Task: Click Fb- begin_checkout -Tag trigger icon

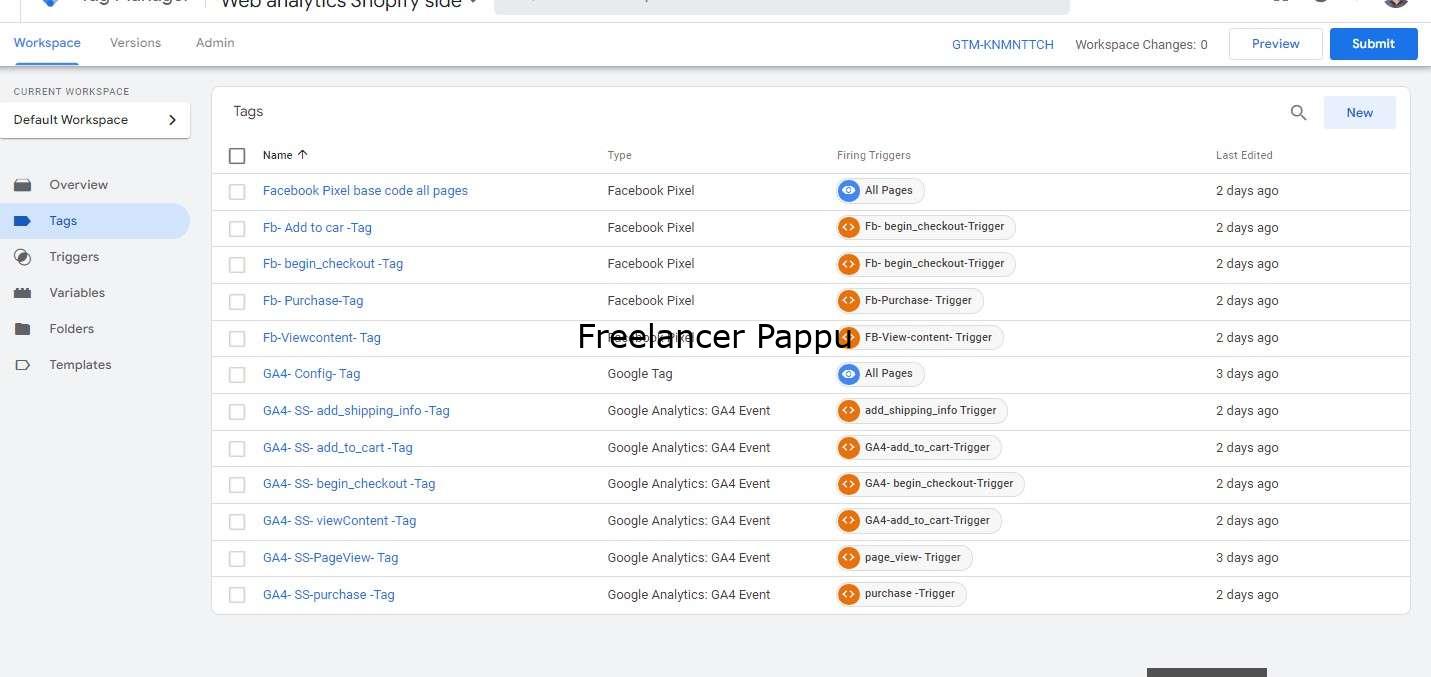Action: pos(849,264)
